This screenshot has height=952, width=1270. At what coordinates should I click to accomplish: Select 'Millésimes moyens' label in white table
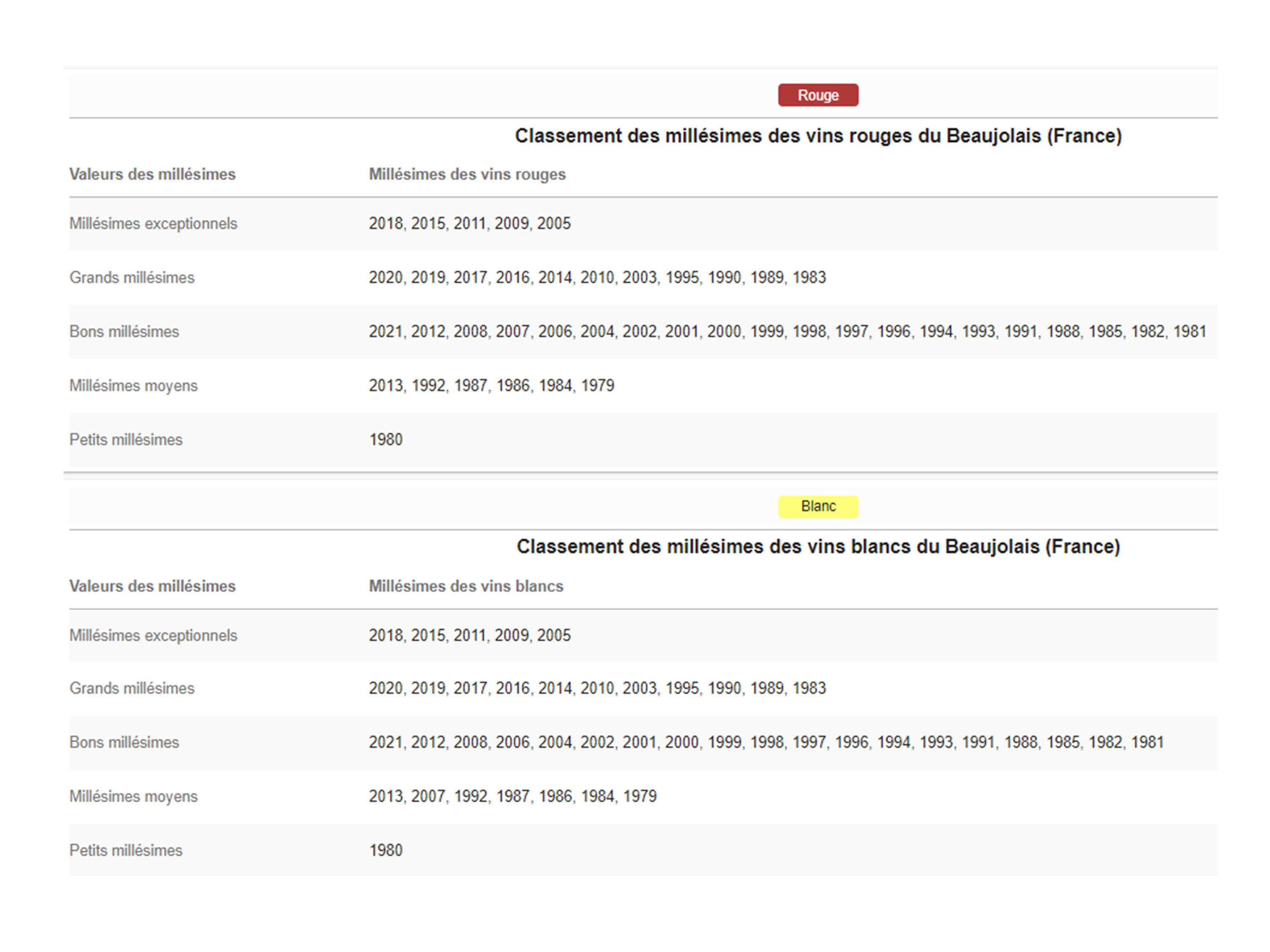tap(133, 796)
